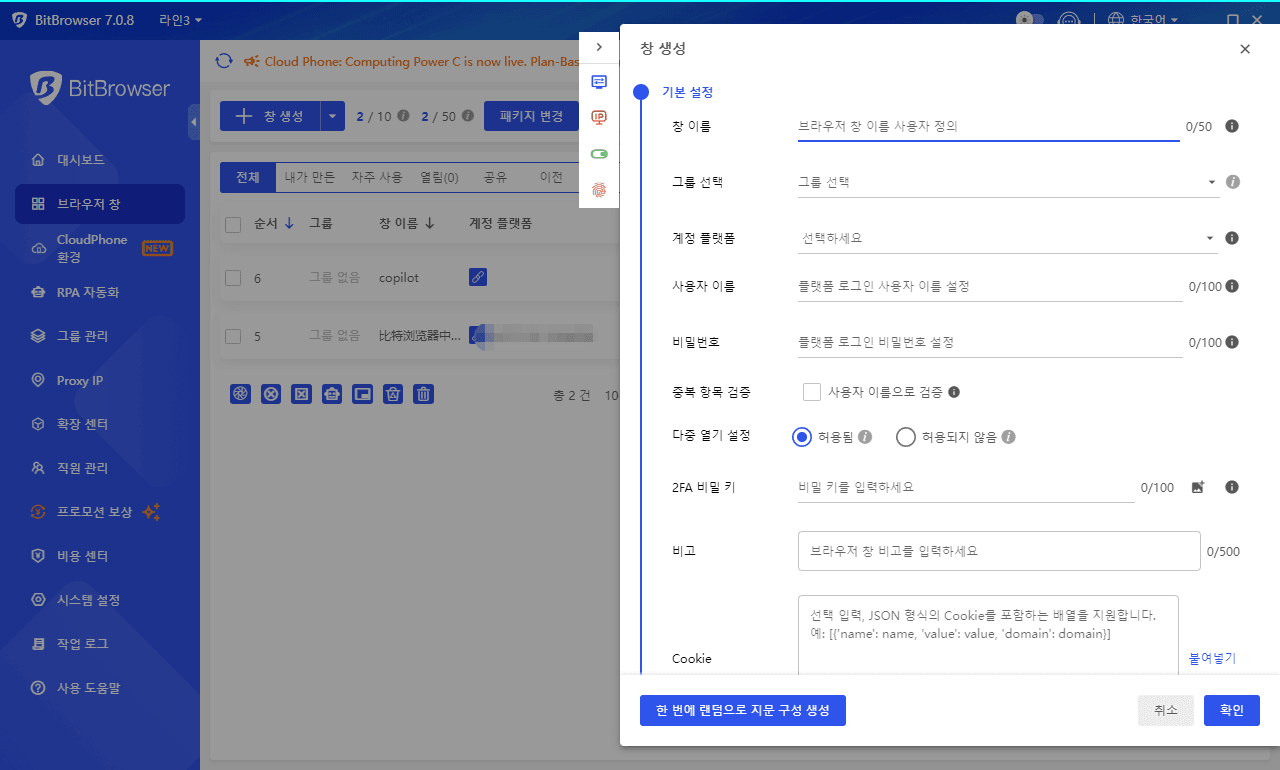Select the 허용되지 않음 radio option
The width and height of the screenshot is (1280, 770).
(x=906, y=437)
